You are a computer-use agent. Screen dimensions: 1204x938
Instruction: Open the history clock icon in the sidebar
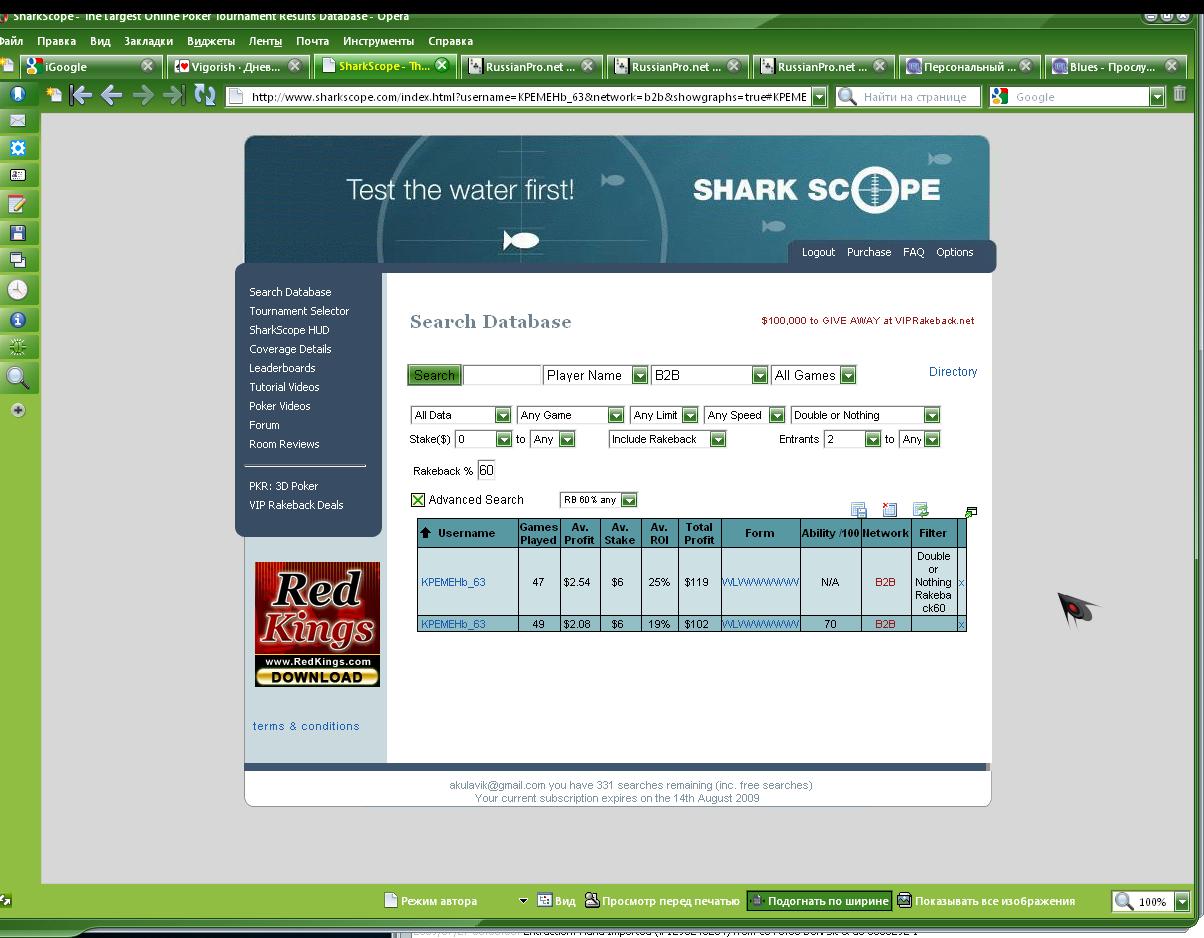(17, 290)
